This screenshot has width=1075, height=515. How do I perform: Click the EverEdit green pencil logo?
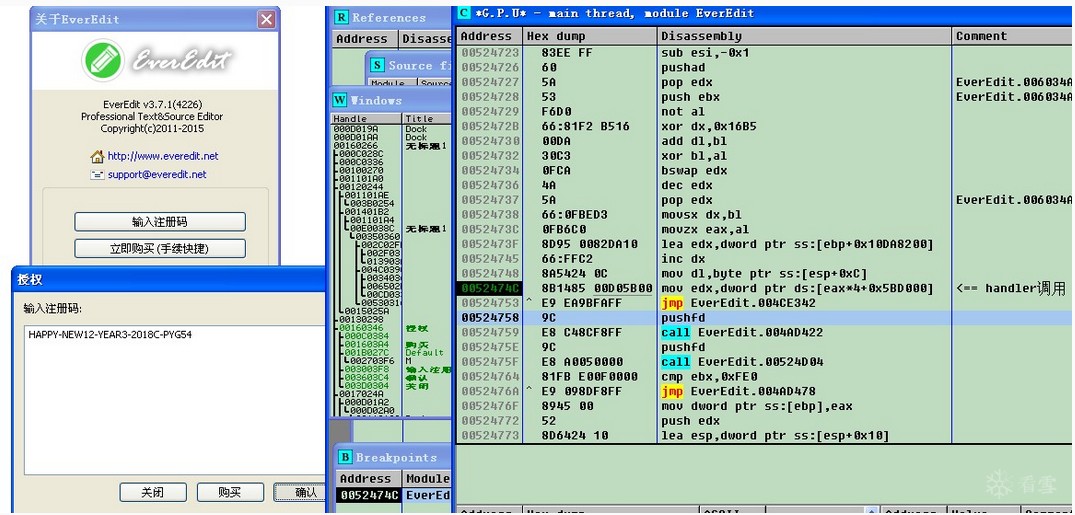103,60
